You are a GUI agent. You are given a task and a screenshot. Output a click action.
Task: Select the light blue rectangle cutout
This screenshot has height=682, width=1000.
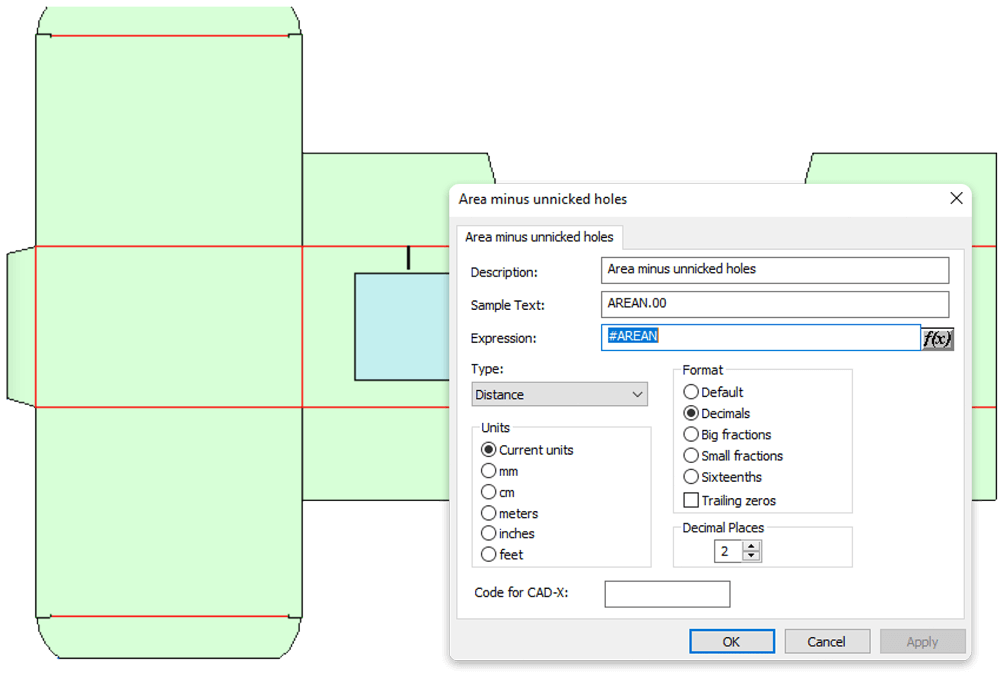point(400,327)
